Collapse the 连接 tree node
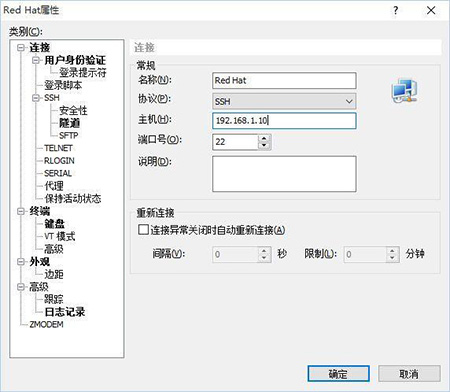The width and height of the screenshot is (450, 392). pos(21,47)
